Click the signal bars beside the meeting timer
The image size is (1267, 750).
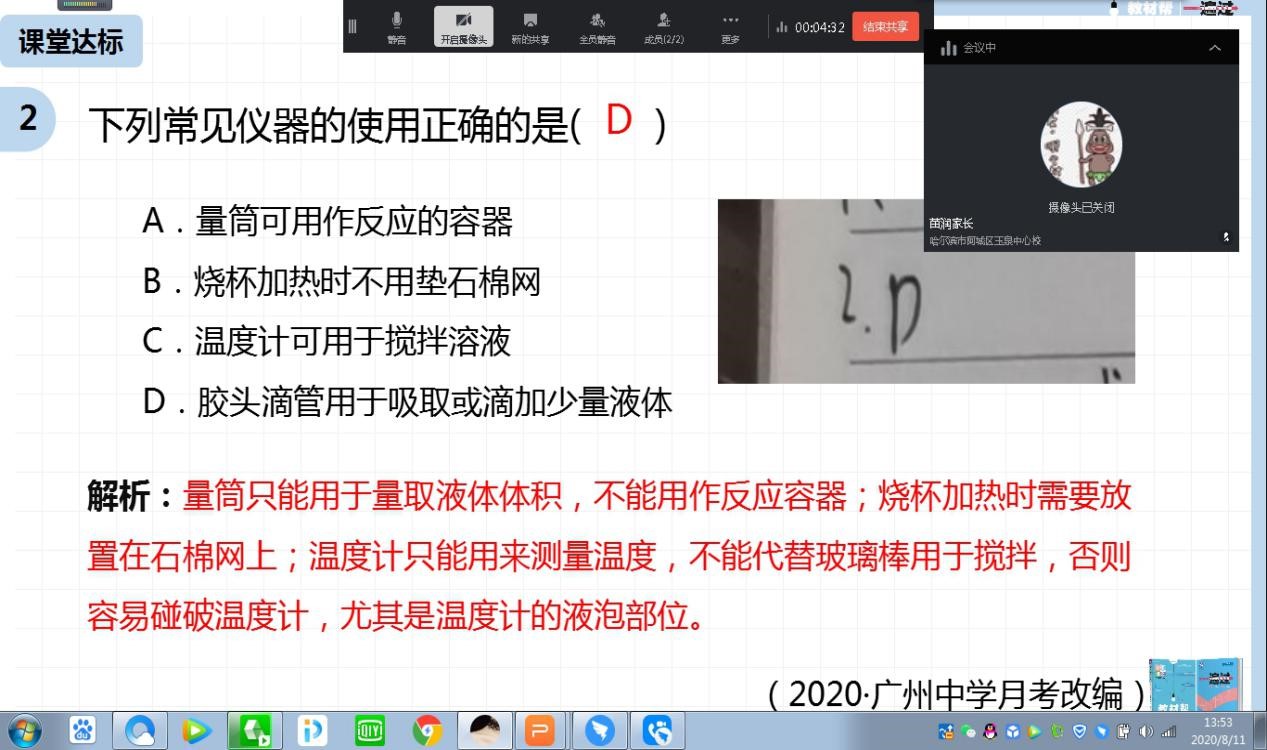[782, 28]
